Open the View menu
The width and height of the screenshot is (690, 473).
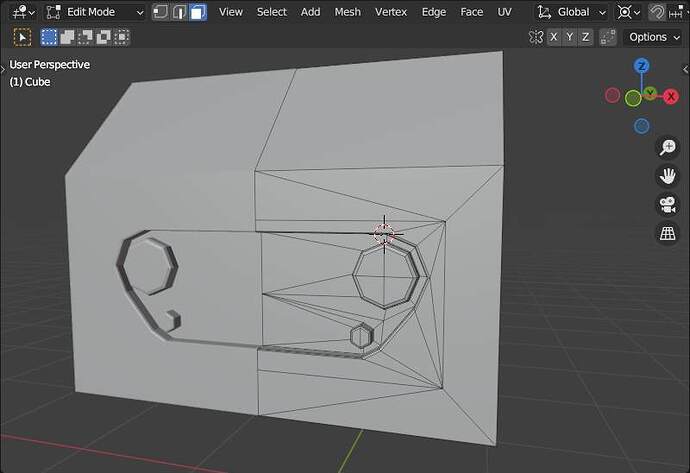(x=231, y=12)
